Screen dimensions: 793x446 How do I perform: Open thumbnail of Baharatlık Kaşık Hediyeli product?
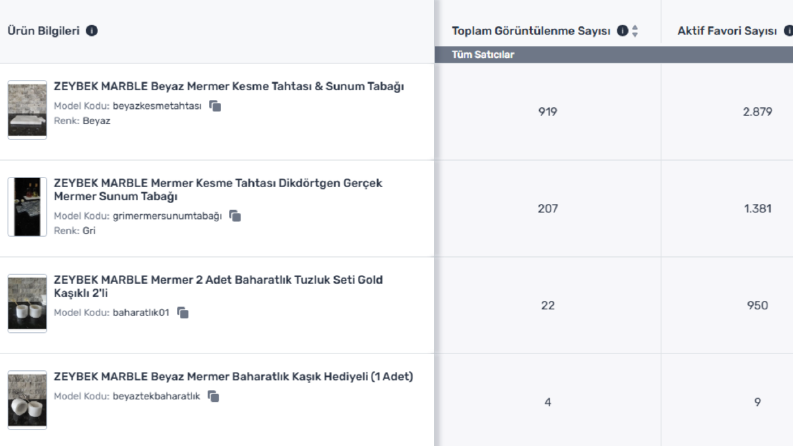[x=27, y=400]
